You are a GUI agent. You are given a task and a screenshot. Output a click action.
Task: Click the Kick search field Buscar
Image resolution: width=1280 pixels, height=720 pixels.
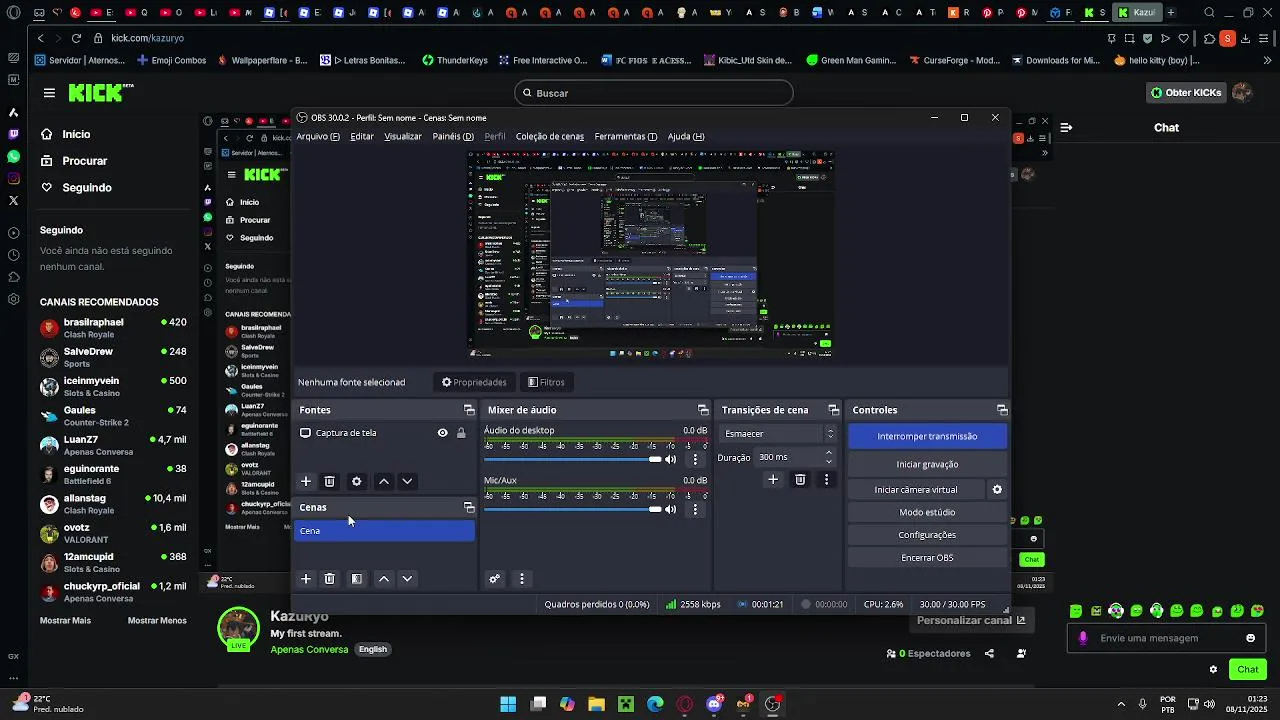point(654,93)
